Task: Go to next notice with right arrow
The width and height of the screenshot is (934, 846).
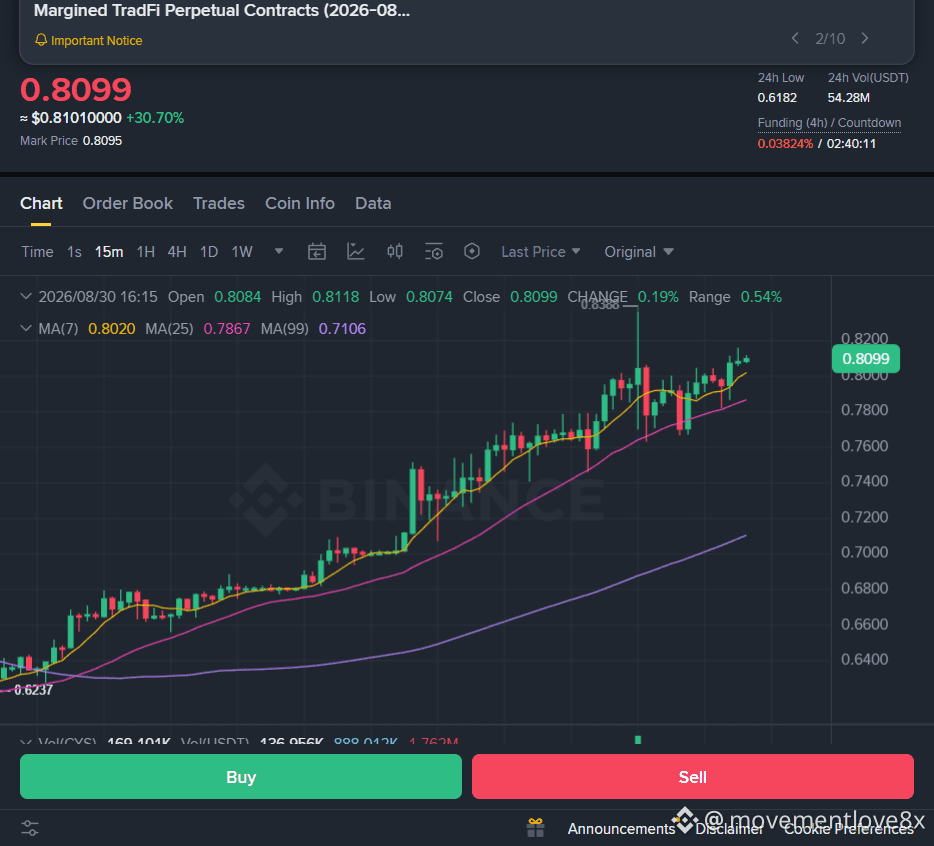Action: [864, 38]
